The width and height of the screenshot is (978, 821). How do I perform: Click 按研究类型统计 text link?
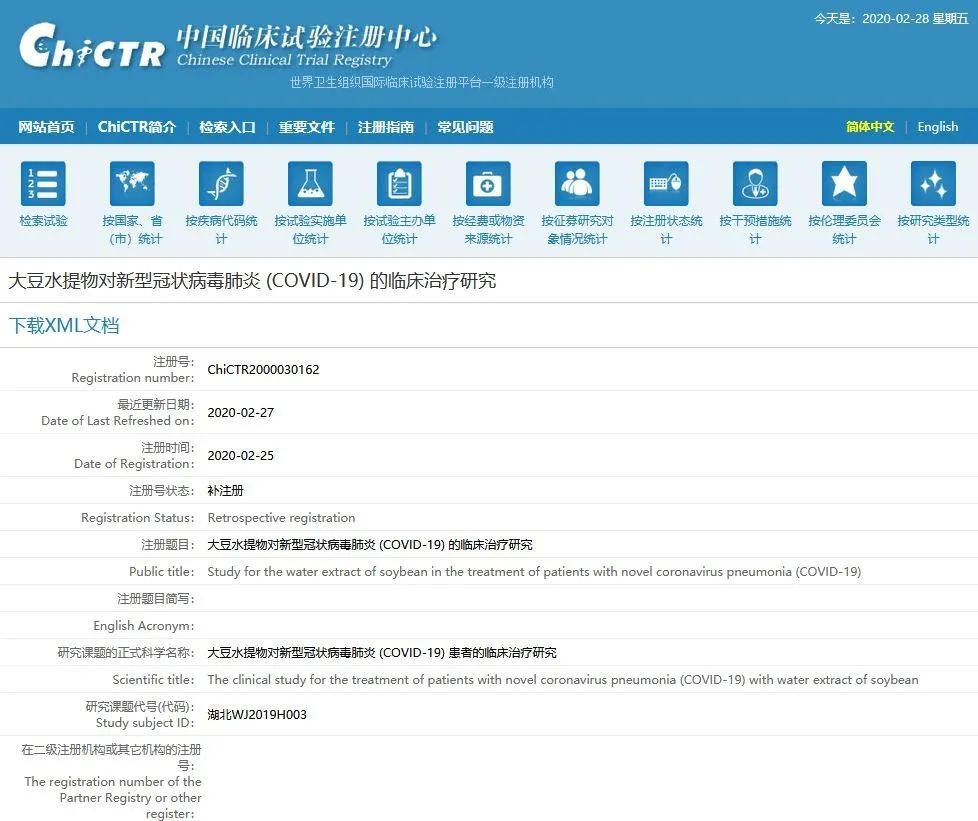[933, 230]
